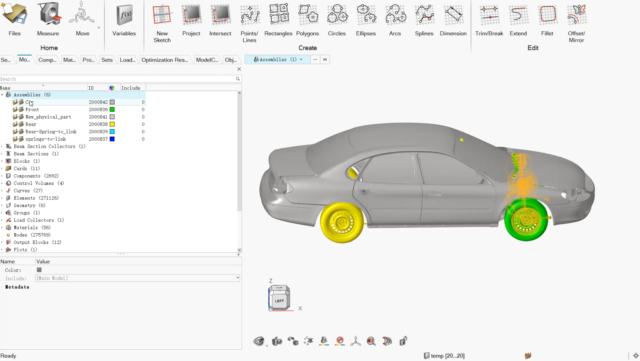The height and width of the screenshot is (361, 640).
Task: Open the Include Main Model dropdown
Action: point(137,278)
